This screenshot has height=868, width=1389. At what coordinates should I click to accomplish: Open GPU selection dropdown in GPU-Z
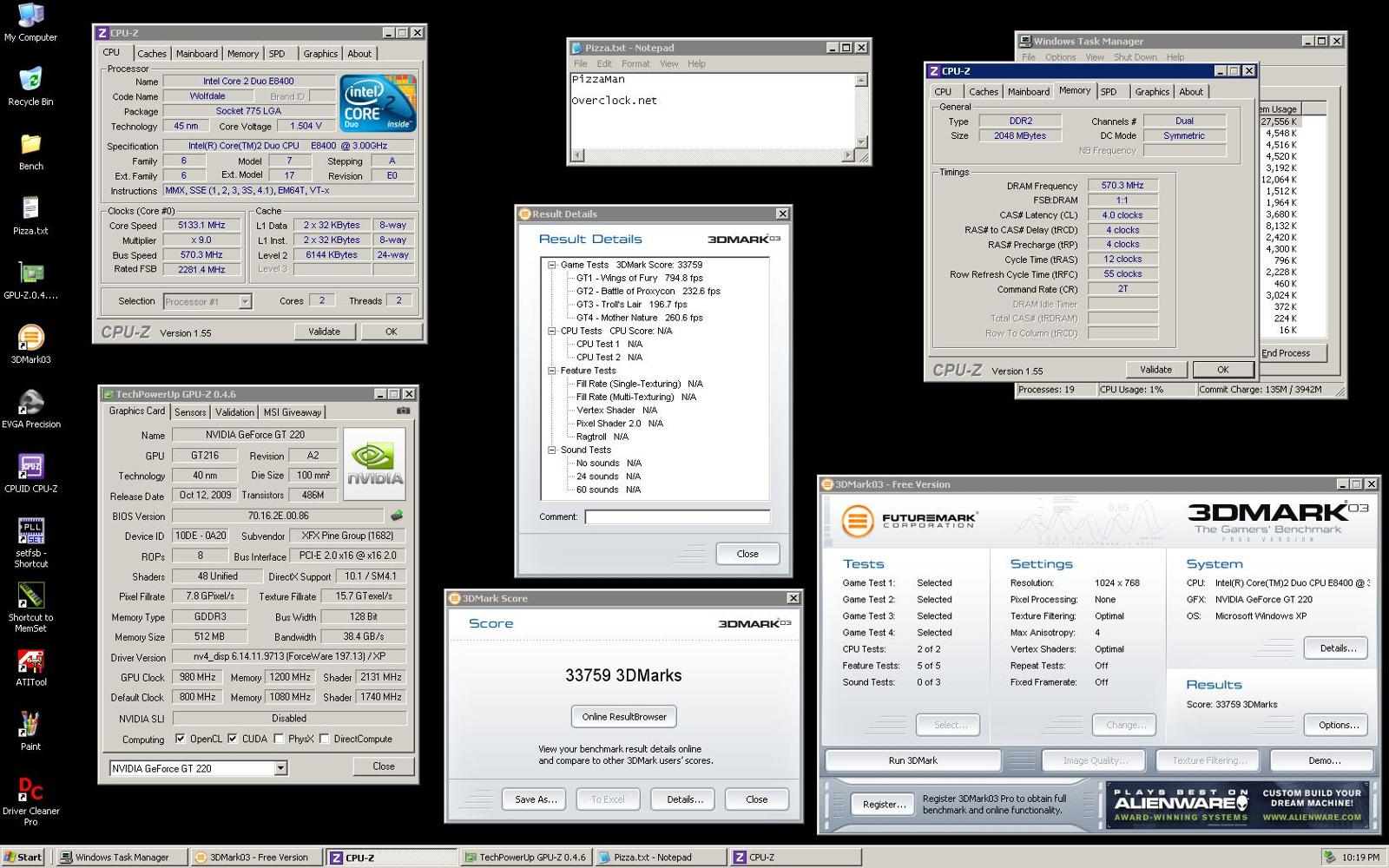[x=280, y=768]
